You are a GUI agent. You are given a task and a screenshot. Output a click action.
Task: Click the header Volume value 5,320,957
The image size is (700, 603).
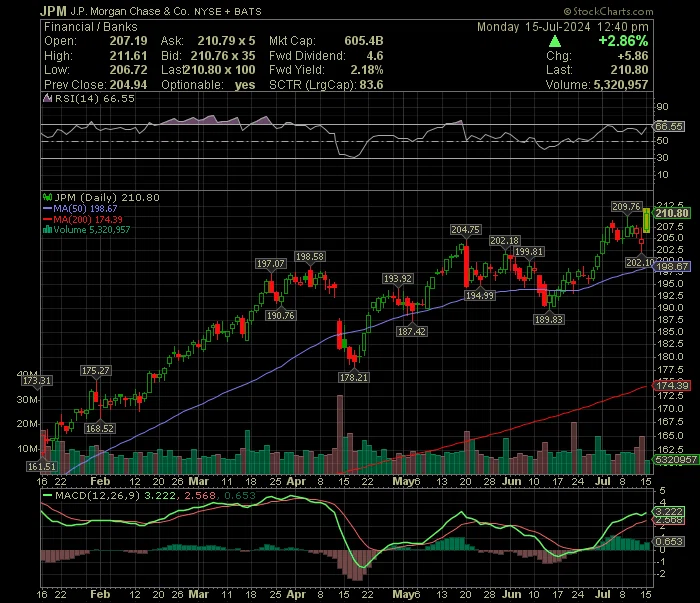621,85
